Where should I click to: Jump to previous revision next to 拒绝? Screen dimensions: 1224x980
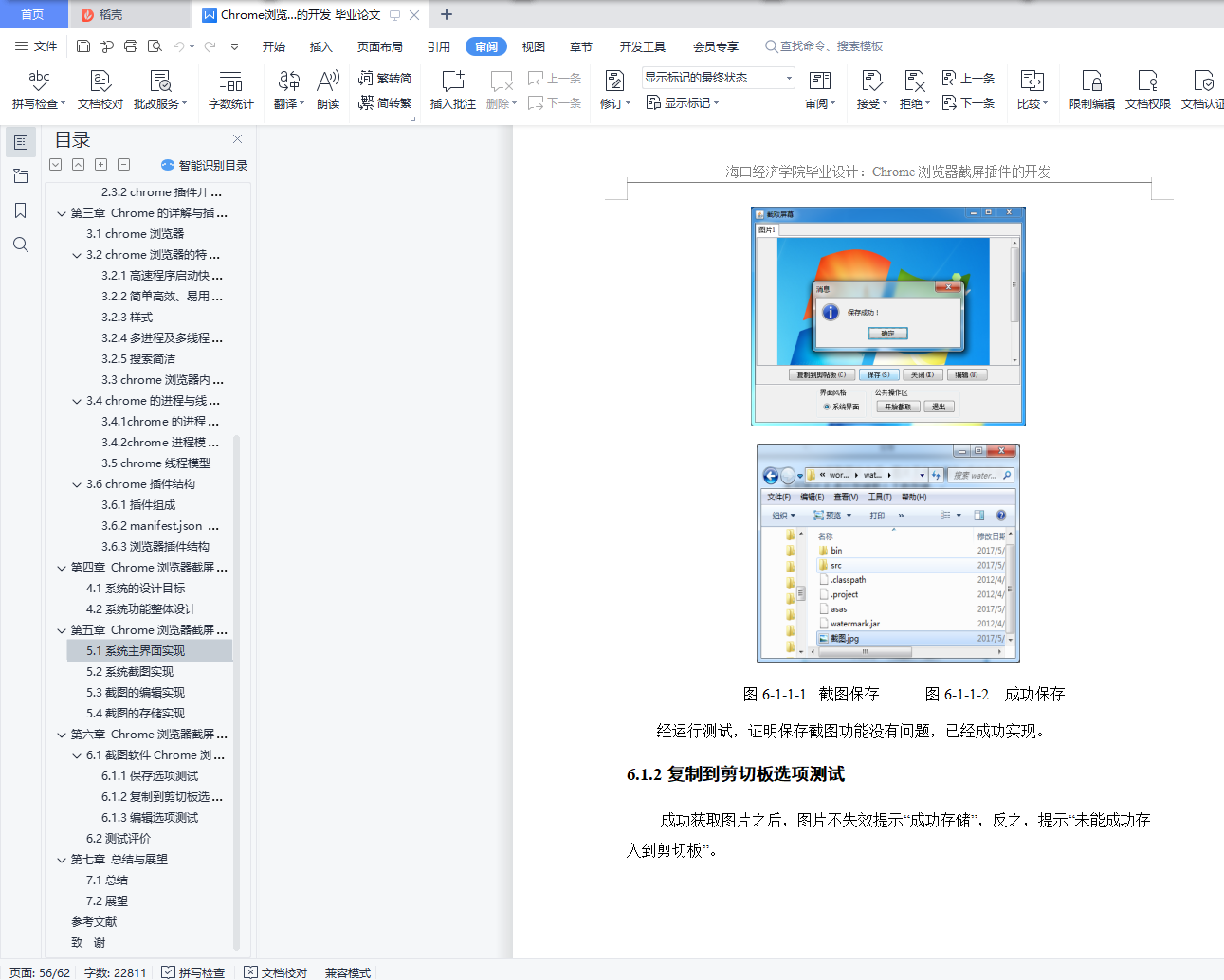(968, 79)
